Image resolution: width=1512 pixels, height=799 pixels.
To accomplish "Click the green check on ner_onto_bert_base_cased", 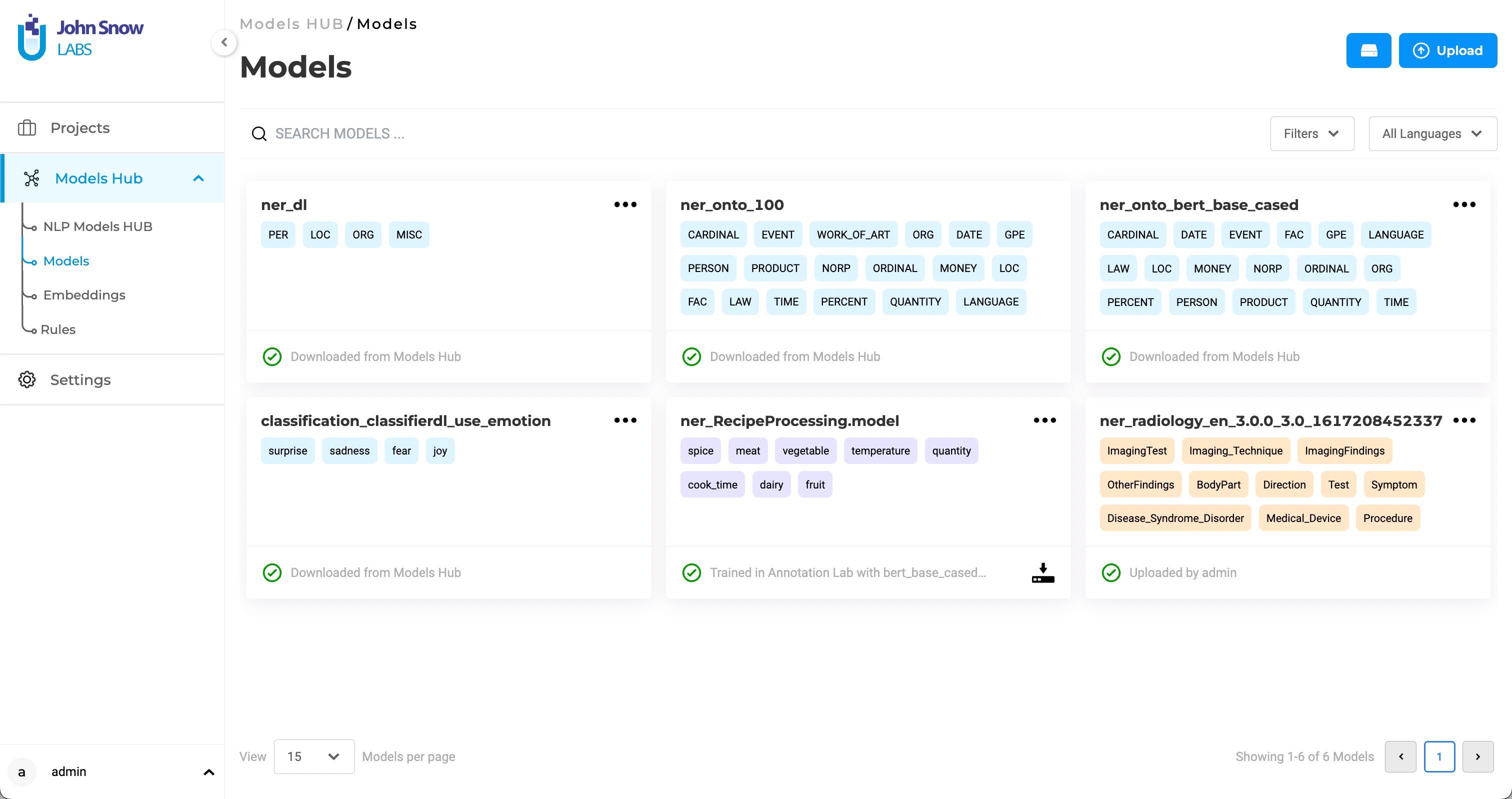I will coord(1110,357).
